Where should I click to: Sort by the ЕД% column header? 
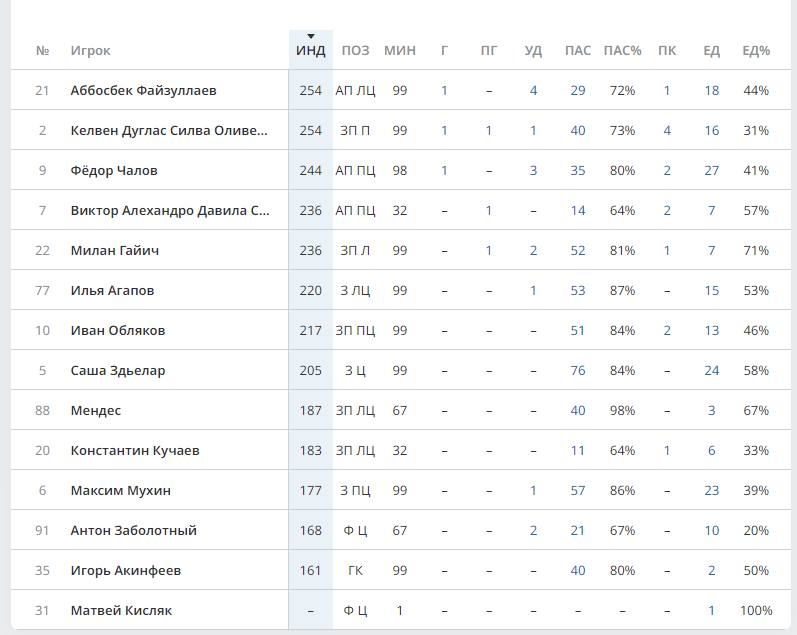click(x=756, y=51)
